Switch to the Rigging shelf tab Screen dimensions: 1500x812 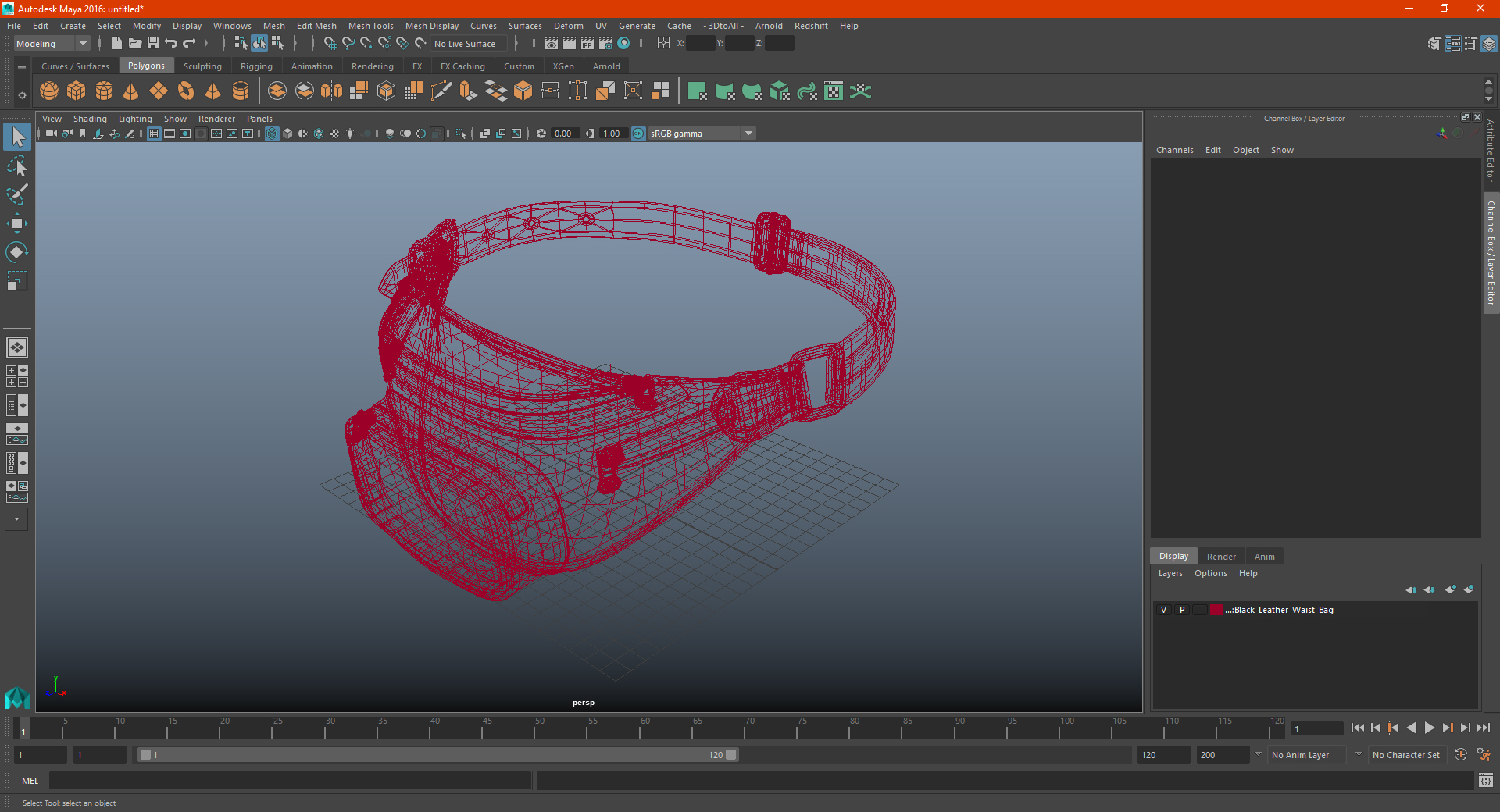256,66
